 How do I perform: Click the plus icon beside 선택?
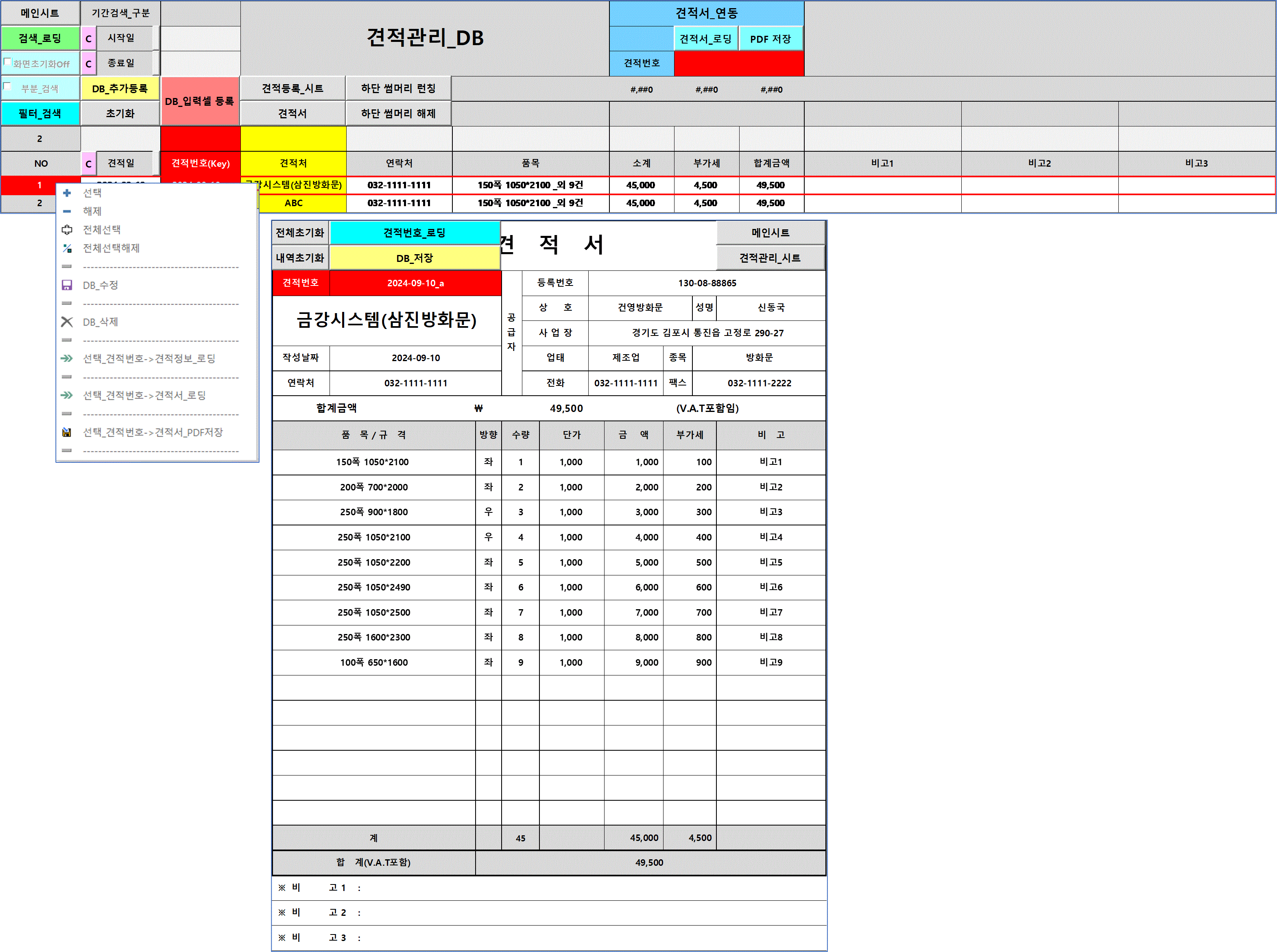tap(67, 193)
